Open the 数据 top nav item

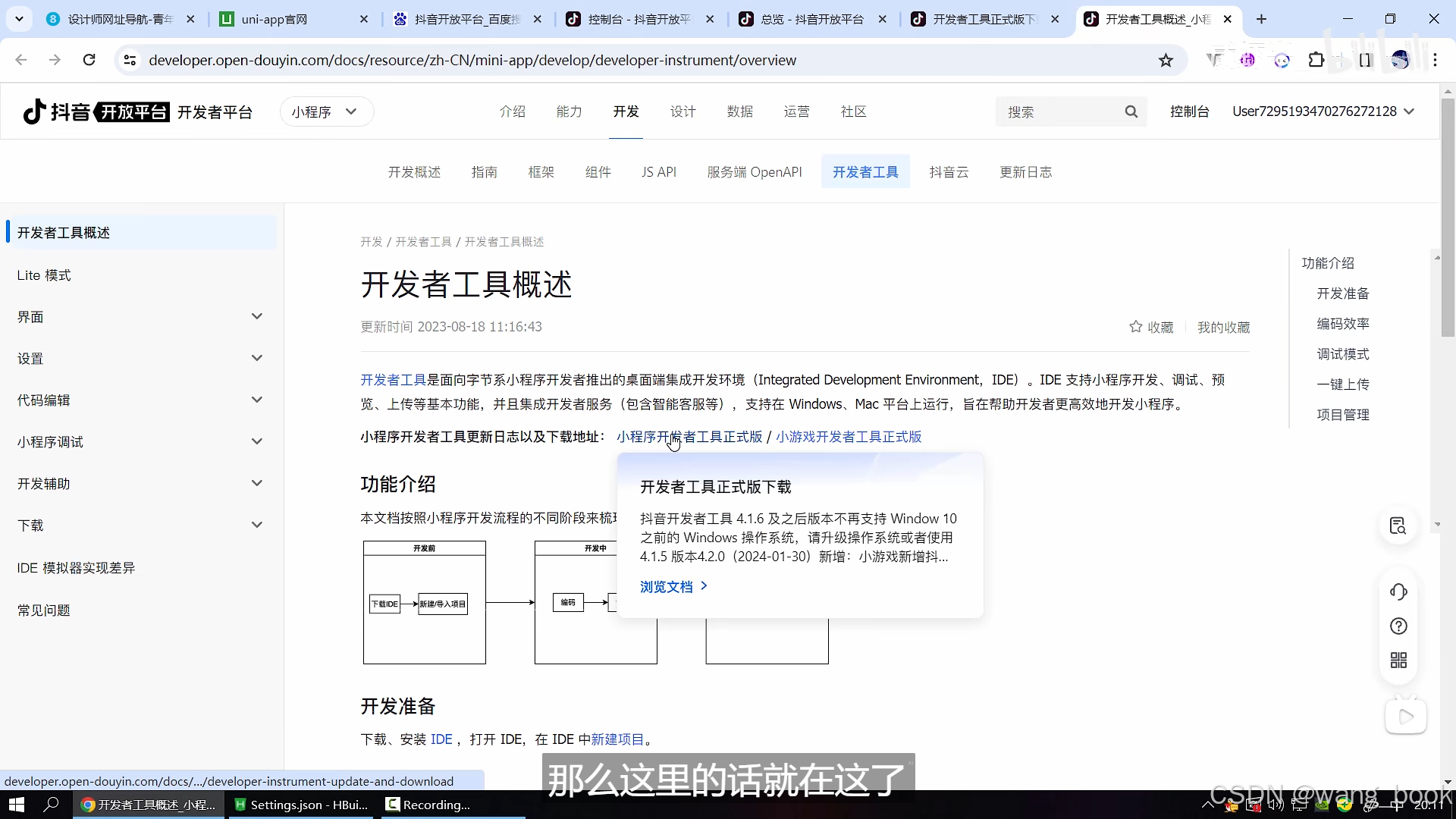(739, 111)
